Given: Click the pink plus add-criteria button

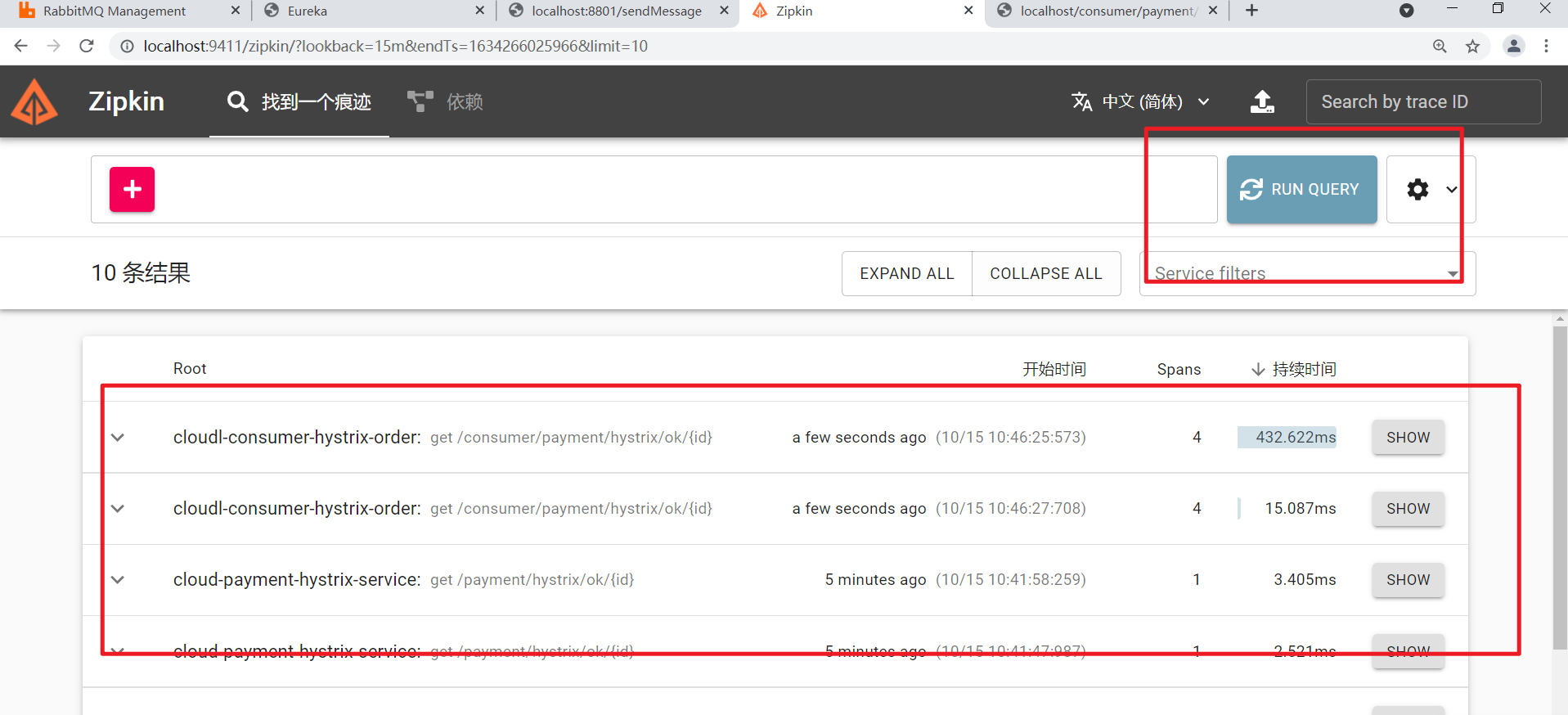Looking at the screenshot, I should (x=133, y=190).
